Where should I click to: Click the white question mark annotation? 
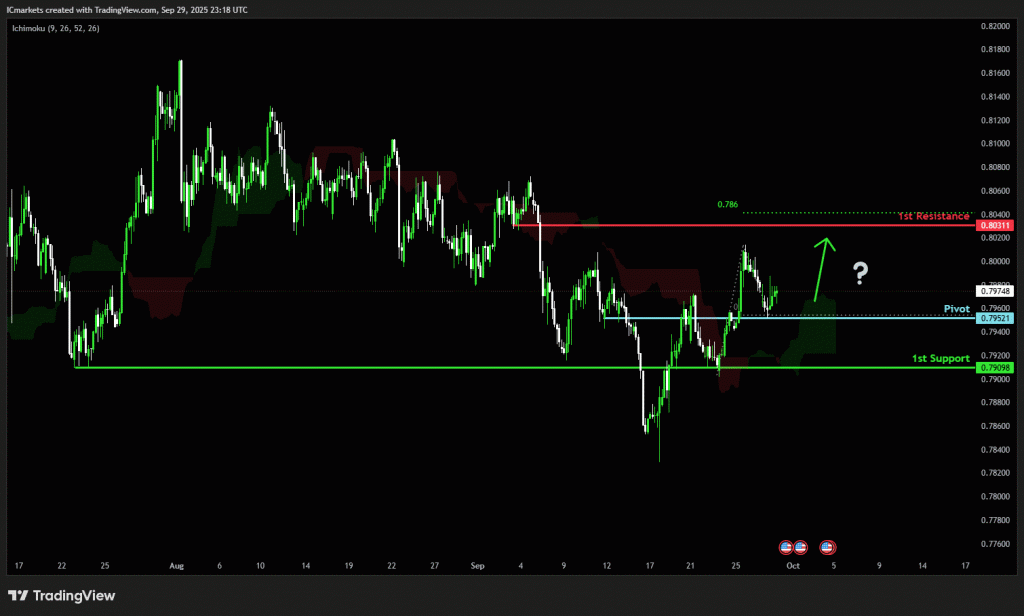point(859,271)
